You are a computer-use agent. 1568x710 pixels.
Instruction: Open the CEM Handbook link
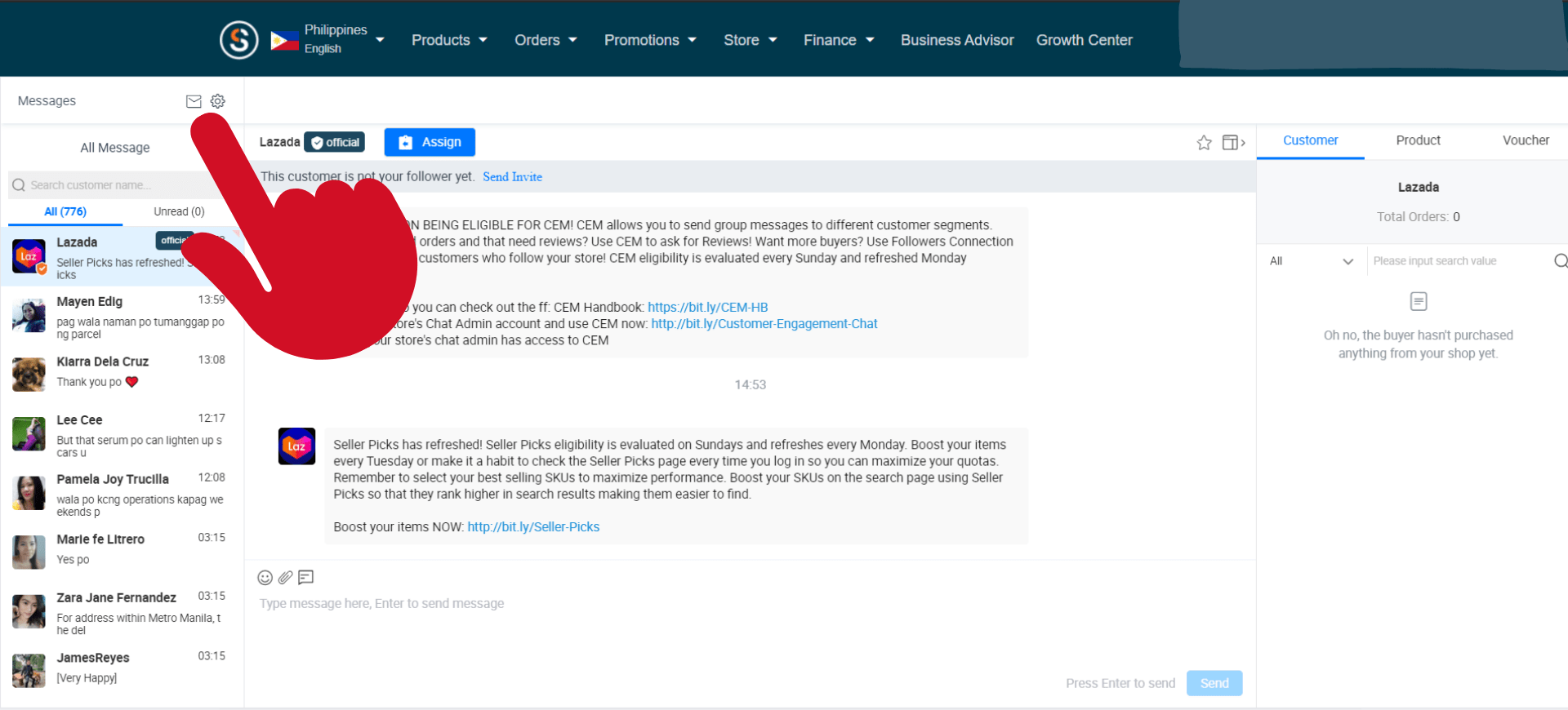(x=708, y=308)
